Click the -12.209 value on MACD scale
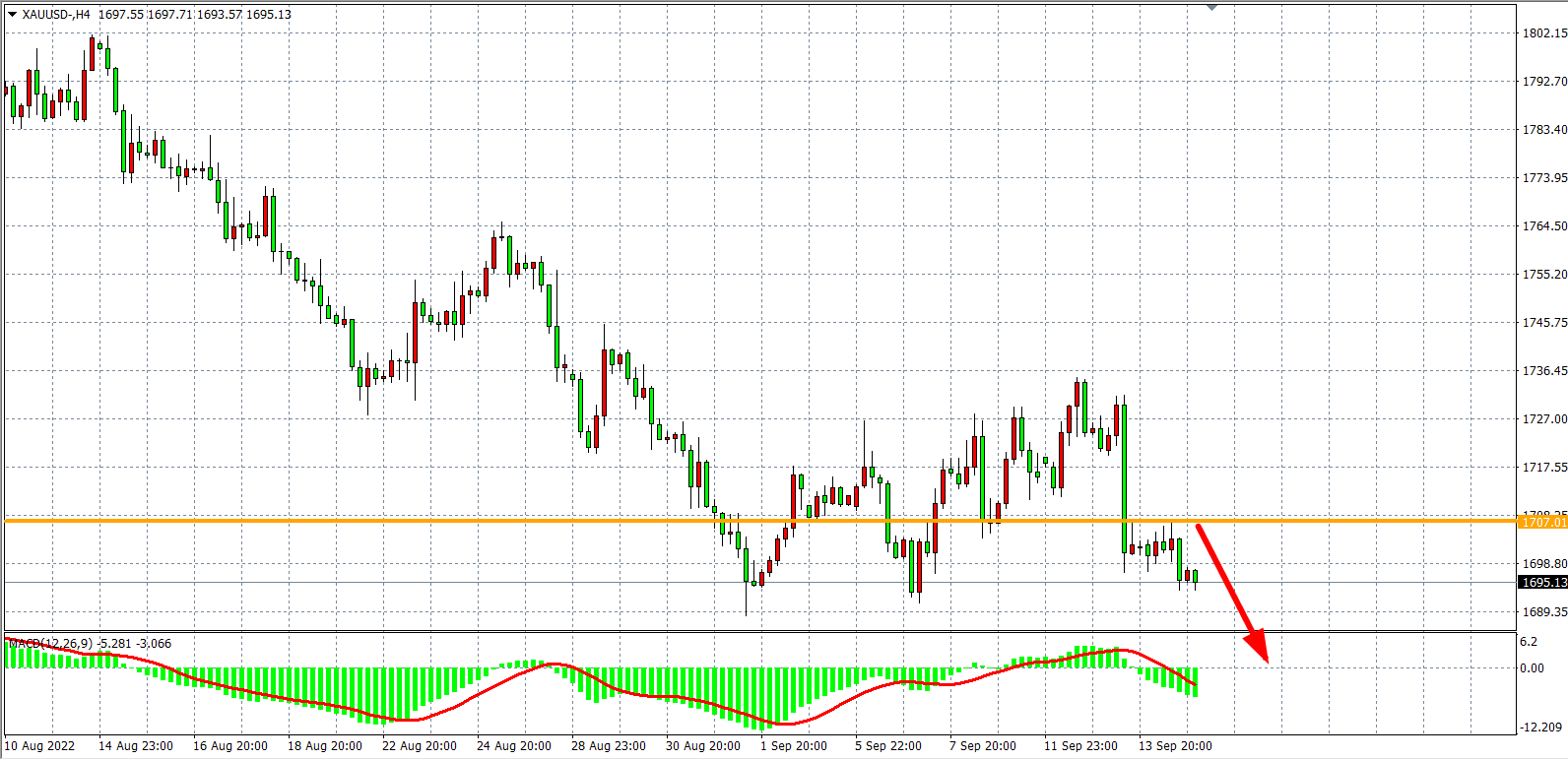This screenshot has height=760, width=1568. (x=1541, y=727)
